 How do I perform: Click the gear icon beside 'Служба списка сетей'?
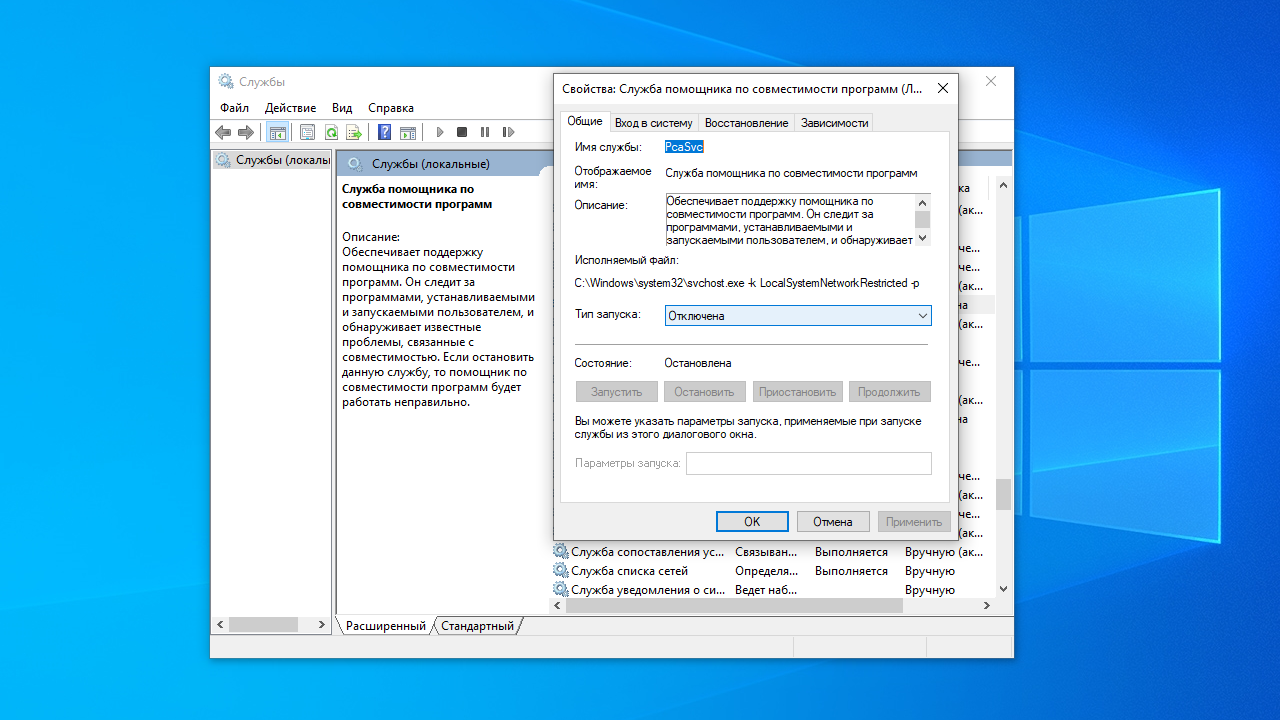tap(561, 571)
